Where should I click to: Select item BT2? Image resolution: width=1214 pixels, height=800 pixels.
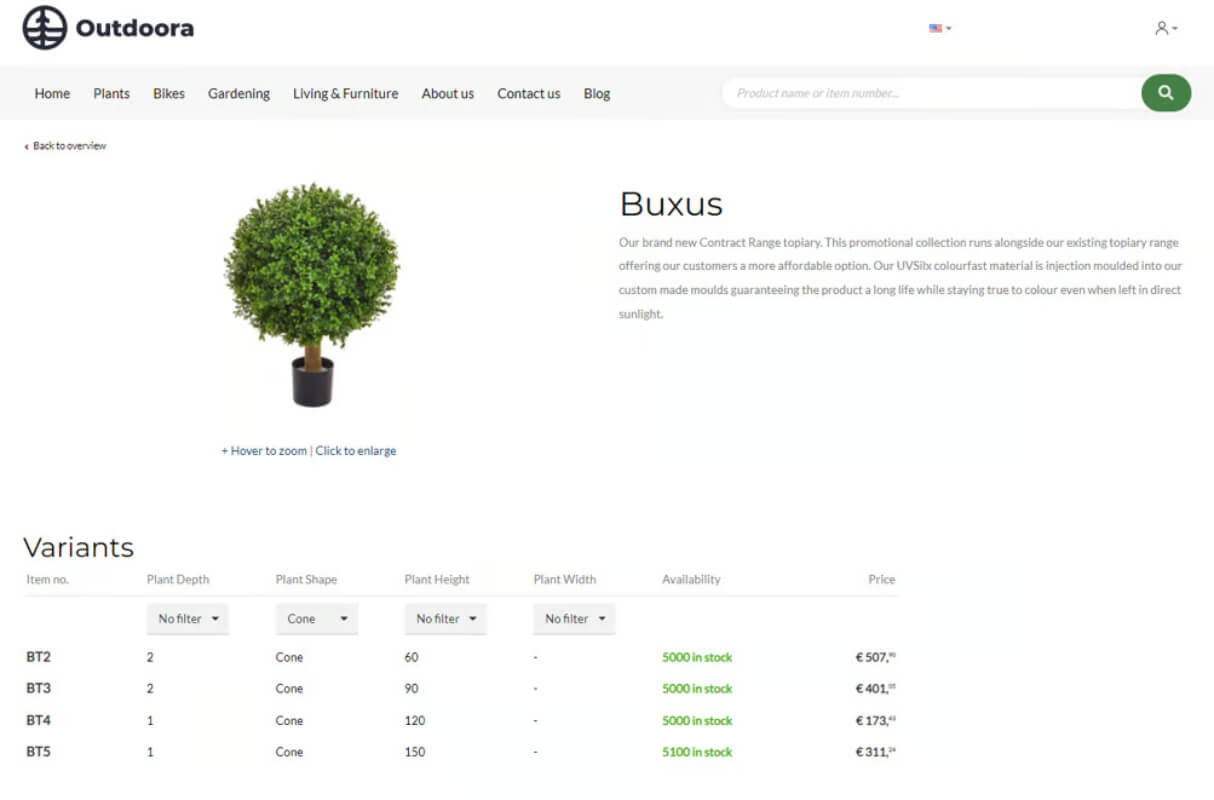click(x=38, y=657)
